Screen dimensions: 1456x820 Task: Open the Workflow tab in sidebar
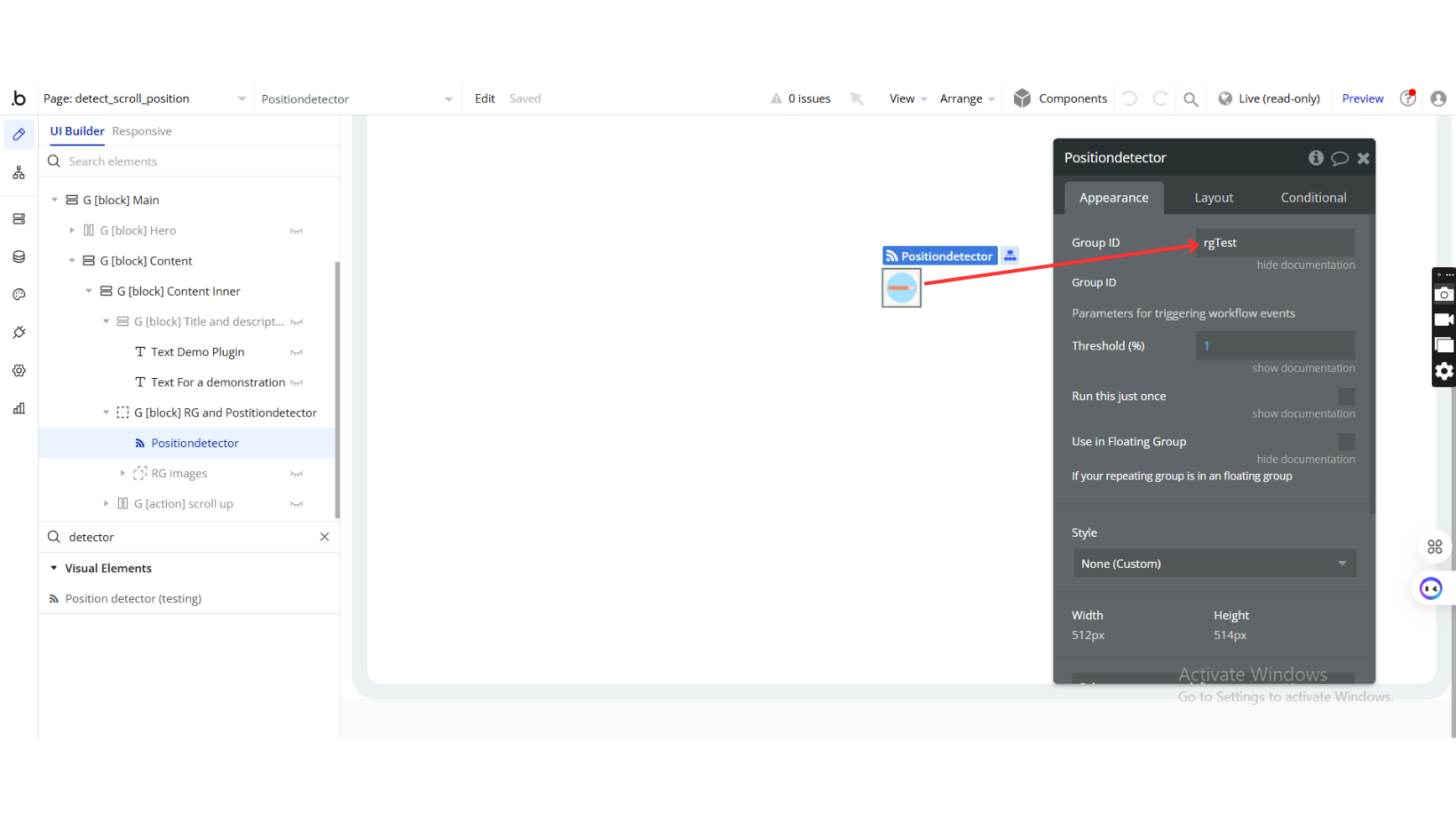[x=19, y=173]
